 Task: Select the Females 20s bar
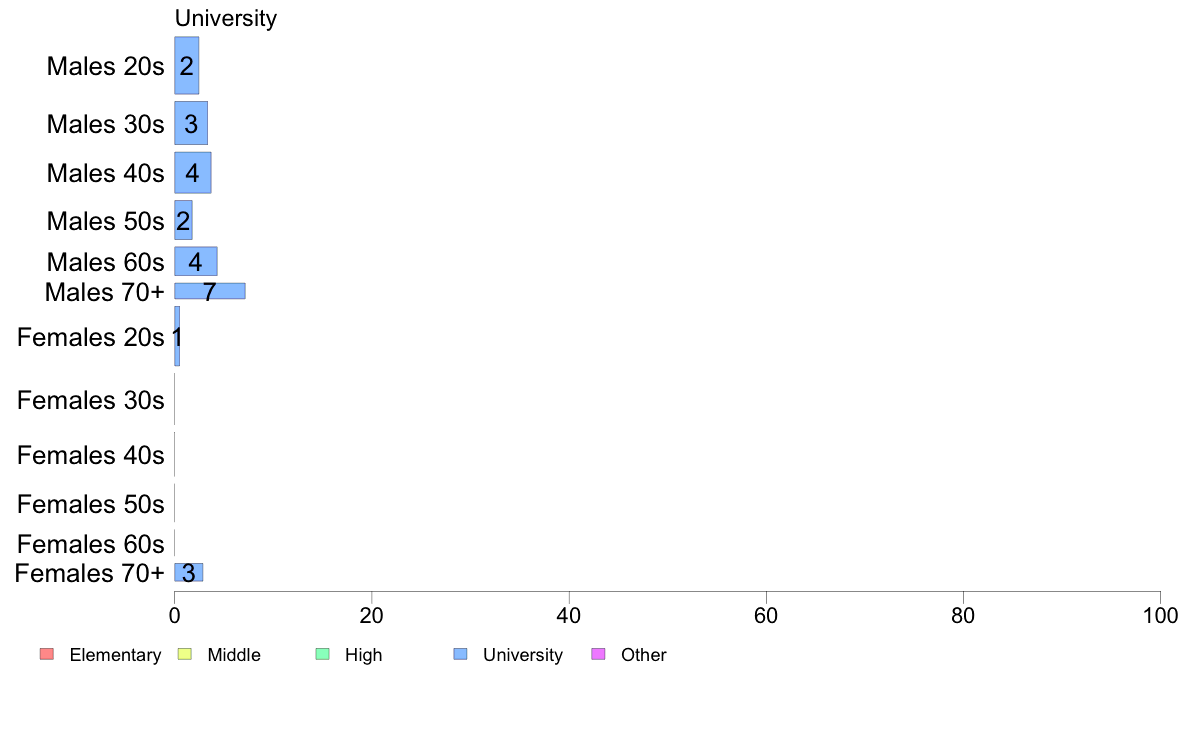pyautogui.click(x=177, y=337)
